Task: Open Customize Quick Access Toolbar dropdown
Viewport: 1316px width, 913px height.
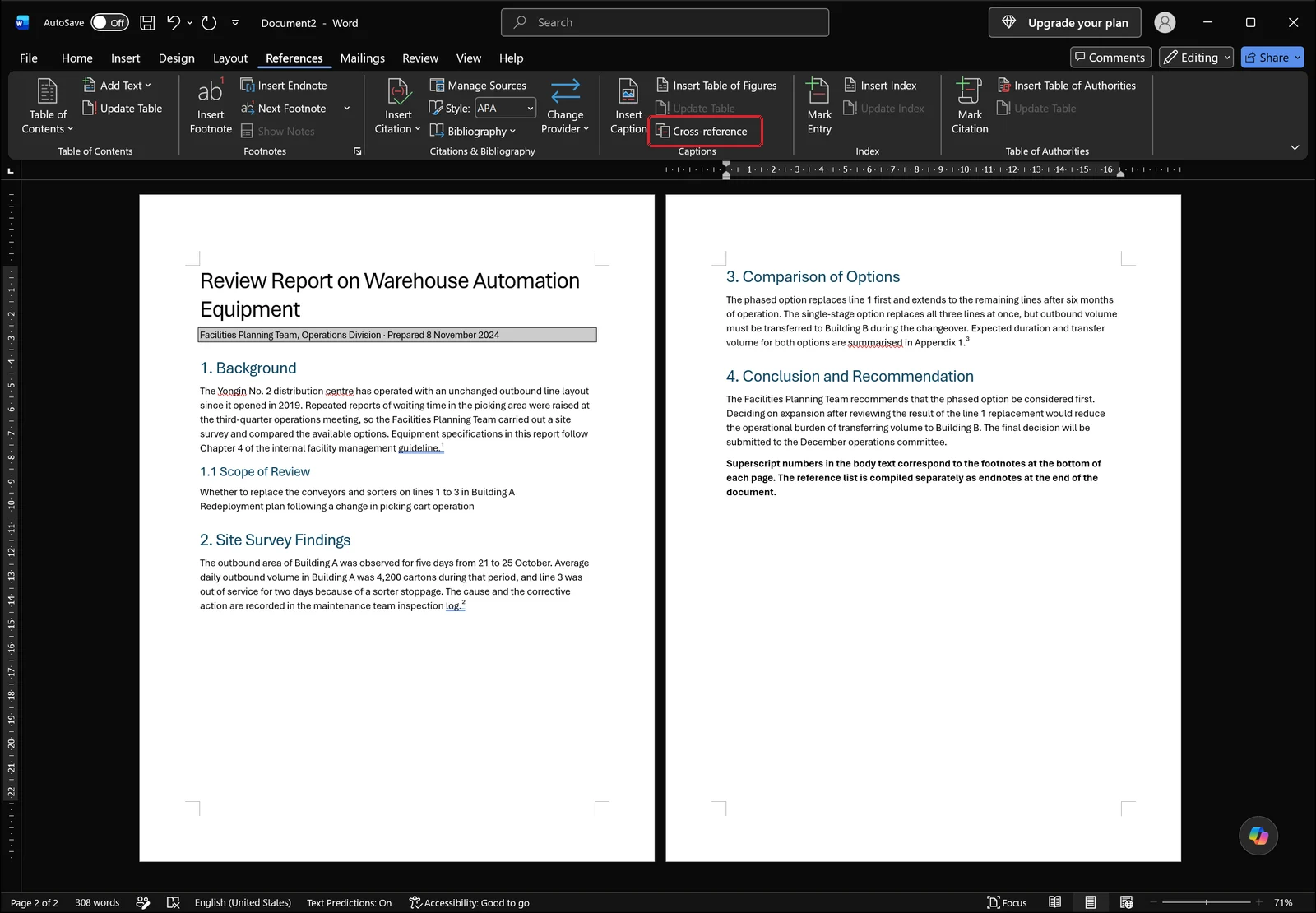Action: click(x=235, y=23)
